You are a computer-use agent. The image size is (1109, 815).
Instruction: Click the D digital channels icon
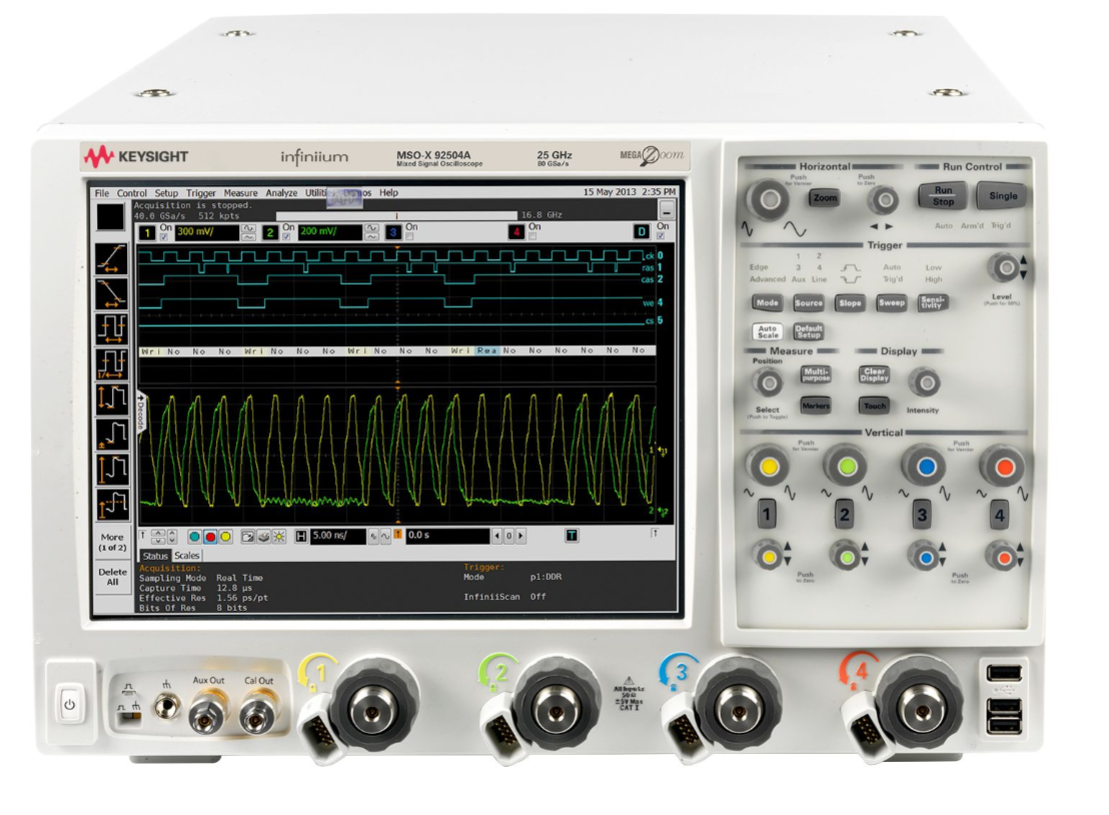click(642, 233)
